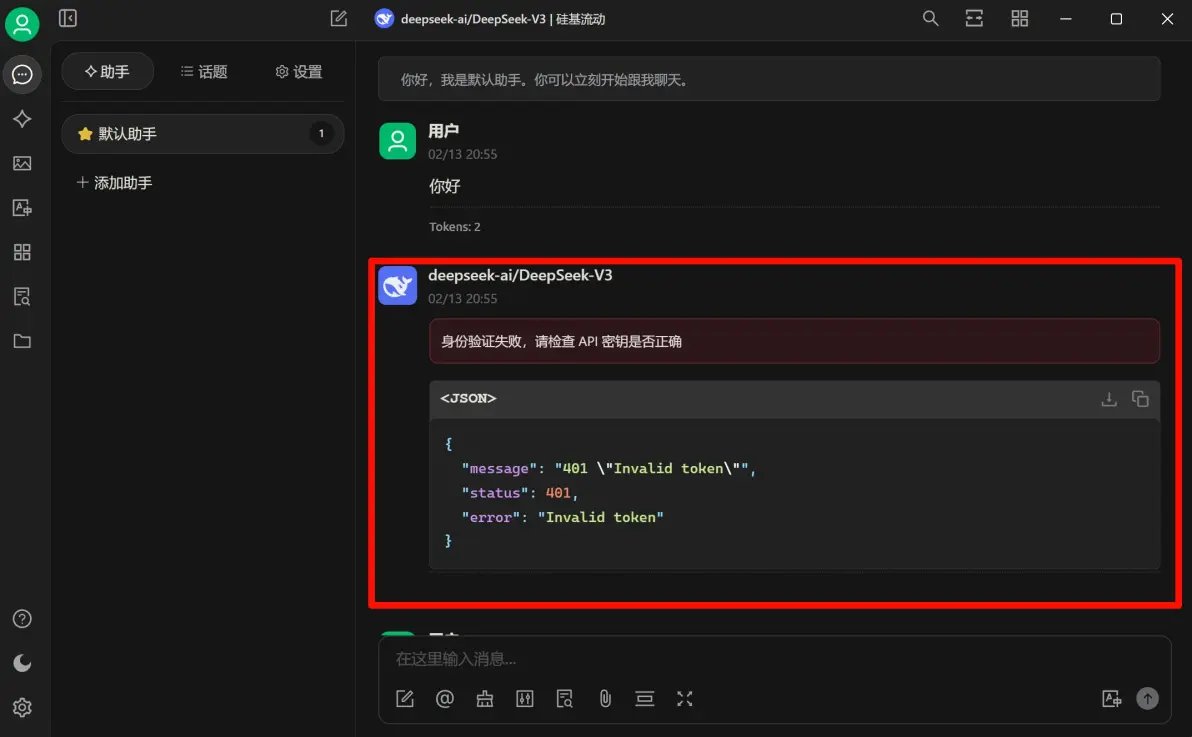Image resolution: width=1192 pixels, height=737 pixels.
Task: Open the mini apps grid in sidebar
Action: coord(22,252)
